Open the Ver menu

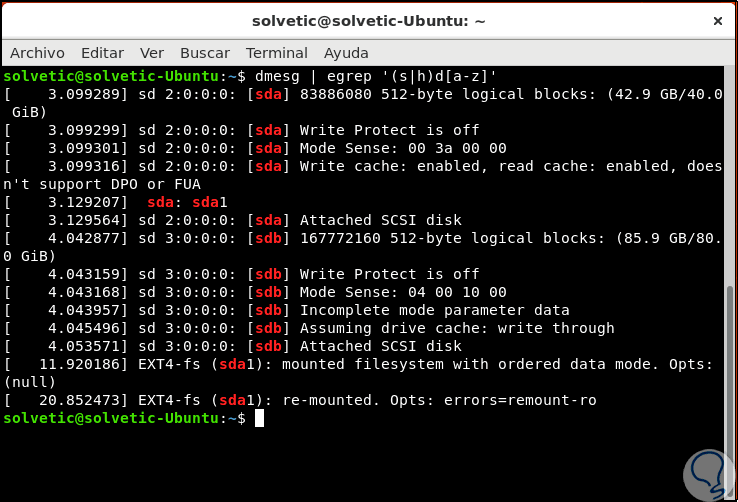click(152, 53)
